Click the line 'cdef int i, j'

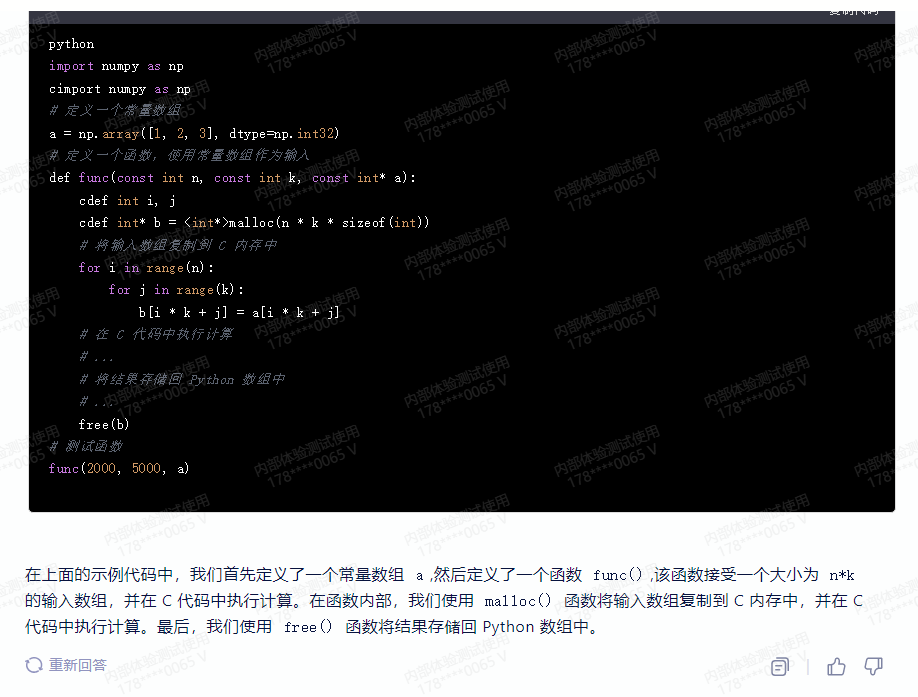pos(127,201)
